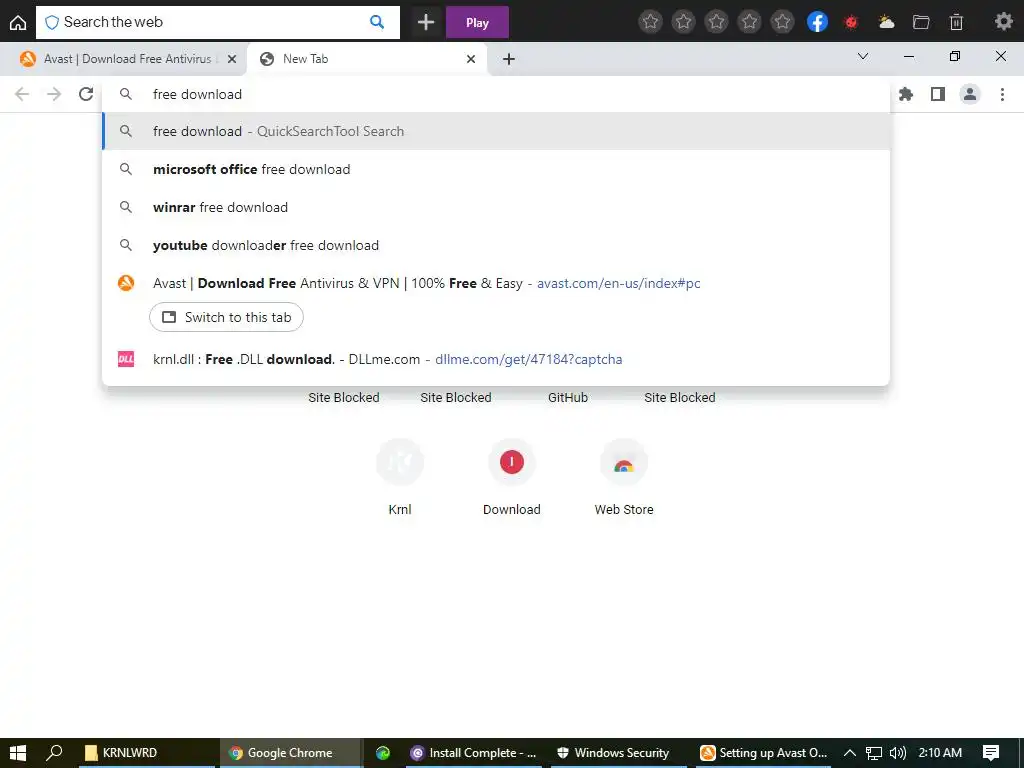Open the 2:10 AM clock
Screen dimensions: 1024x768
point(940,753)
